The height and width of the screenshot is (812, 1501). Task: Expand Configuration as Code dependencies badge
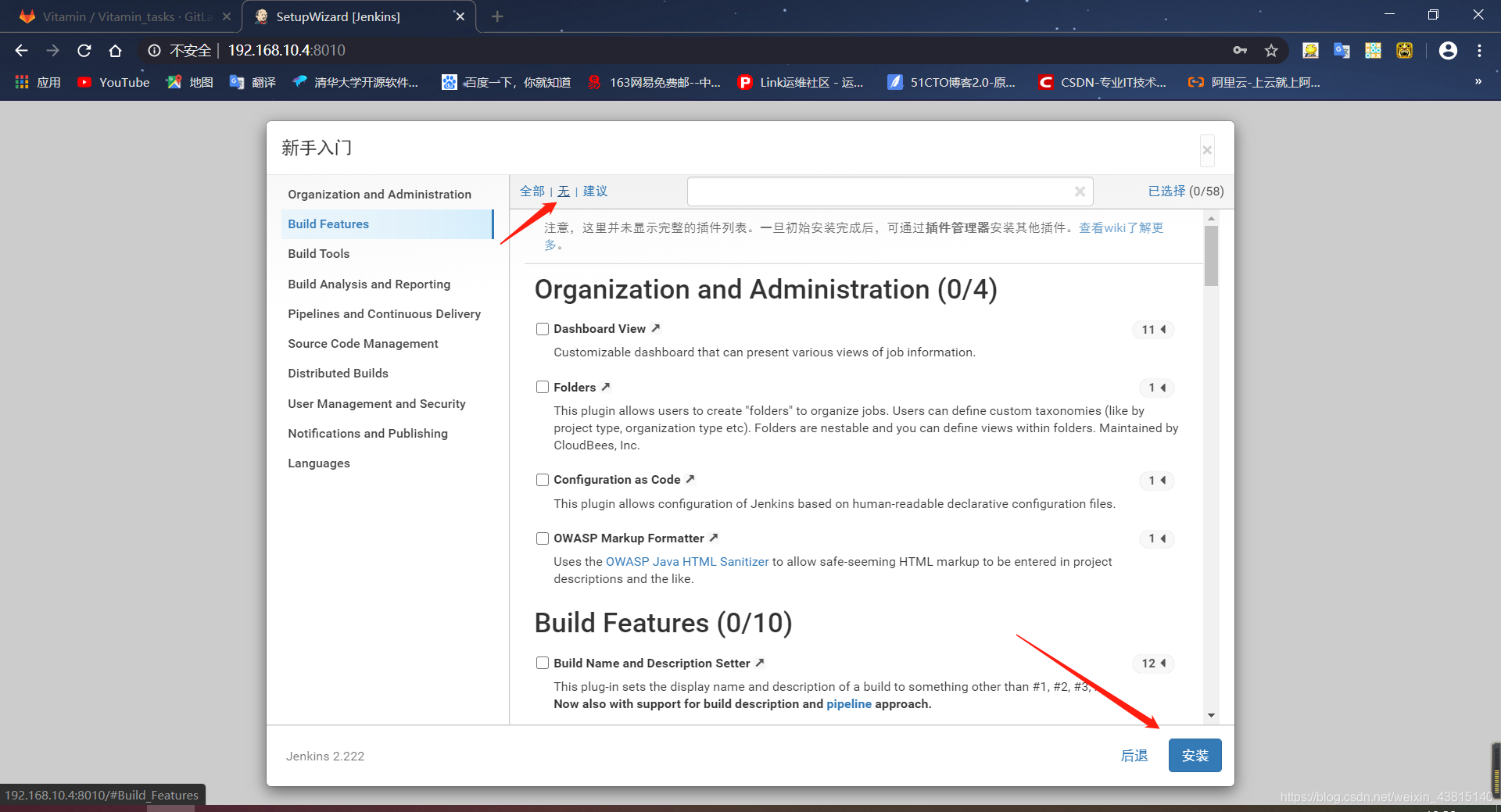[1157, 480]
